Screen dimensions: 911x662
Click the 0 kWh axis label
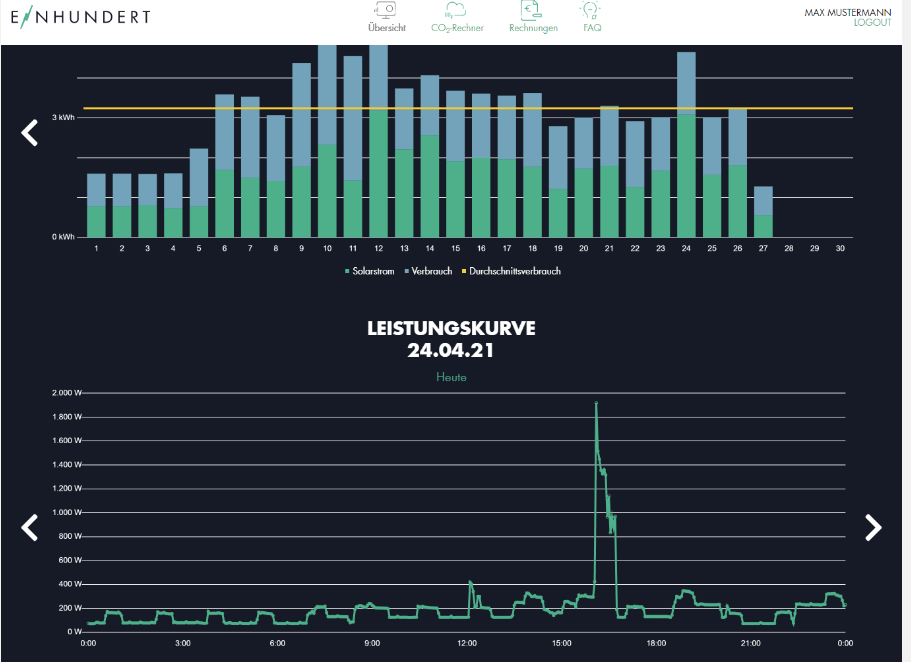(63, 237)
